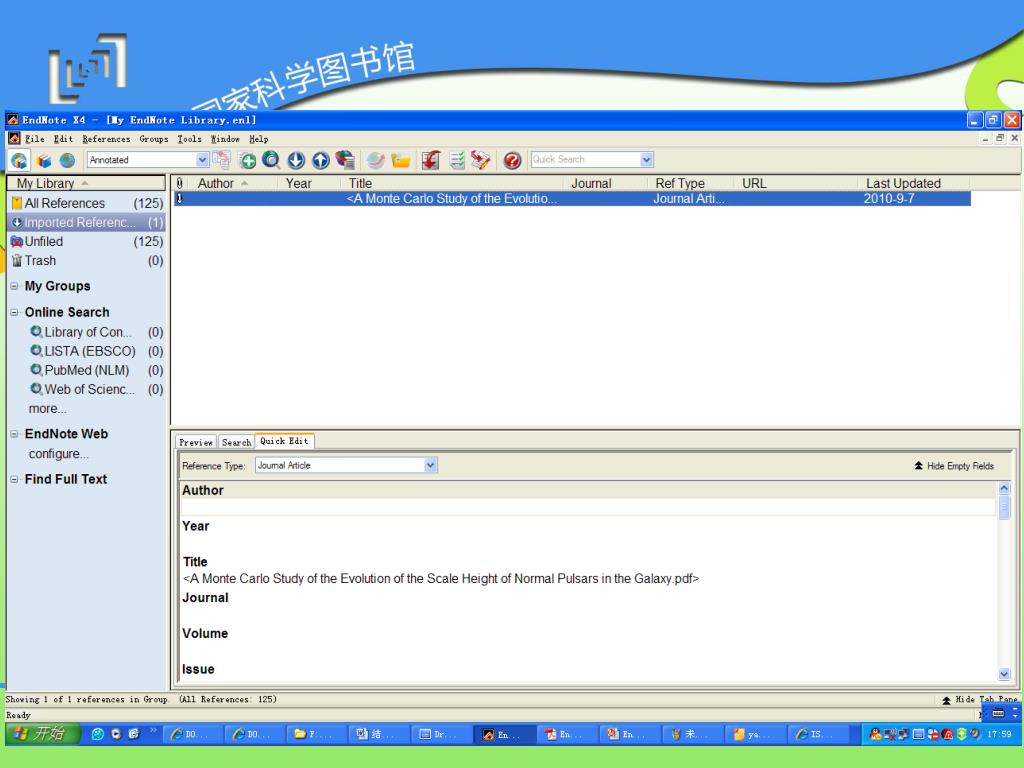The width and height of the screenshot is (1024, 768).
Task: Open the References menu
Action: coord(106,139)
